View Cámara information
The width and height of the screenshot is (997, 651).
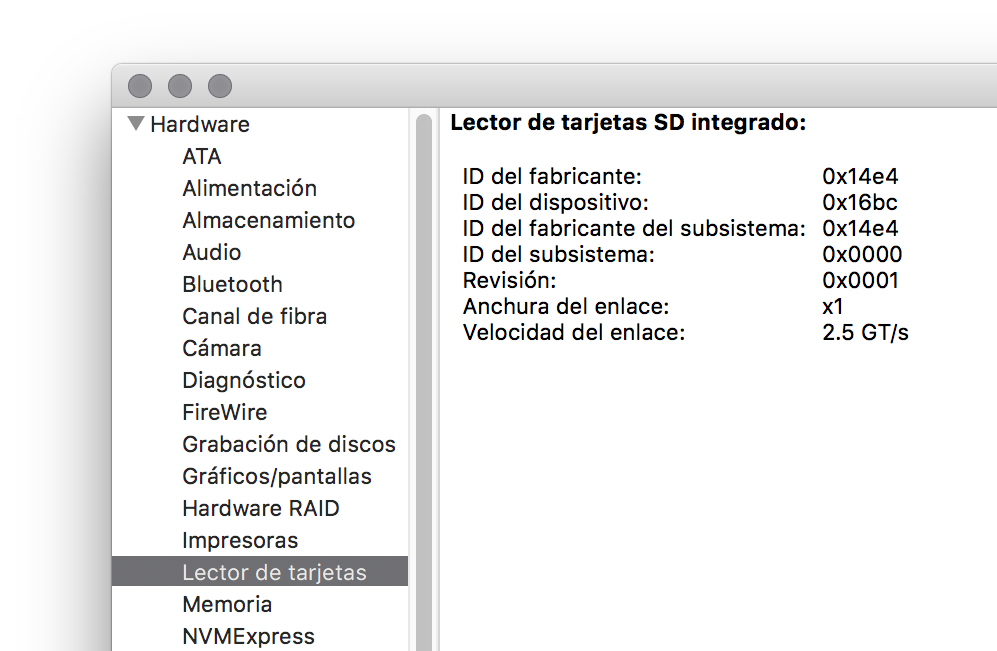pyautogui.click(x=222, y=349)
